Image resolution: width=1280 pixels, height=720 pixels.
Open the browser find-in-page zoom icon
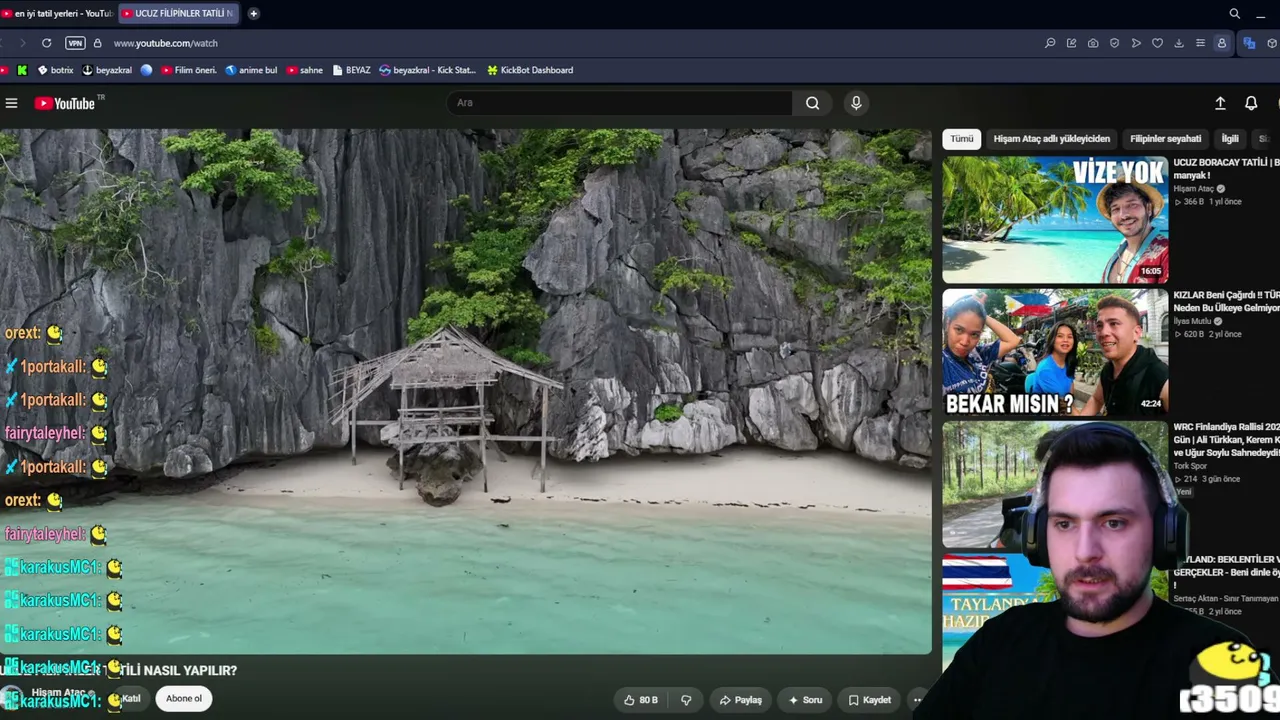point(1050,43)
